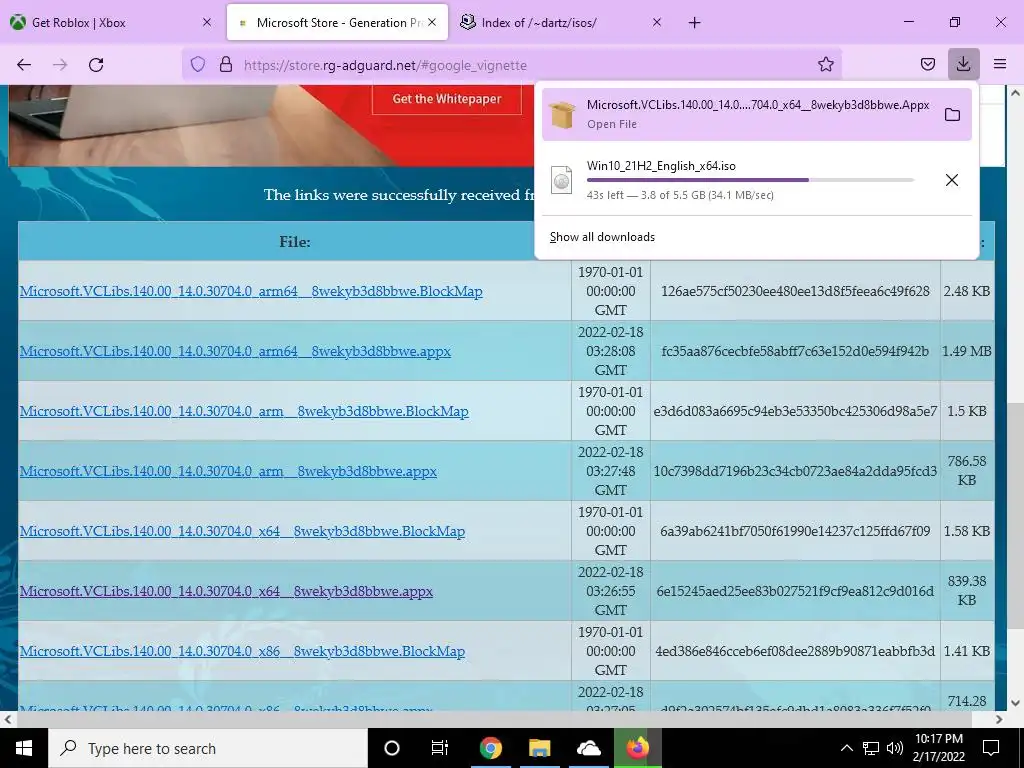1024x768 pixels.
Task: Click the 1.49 MB size cell
Action: tap(967, 351)
